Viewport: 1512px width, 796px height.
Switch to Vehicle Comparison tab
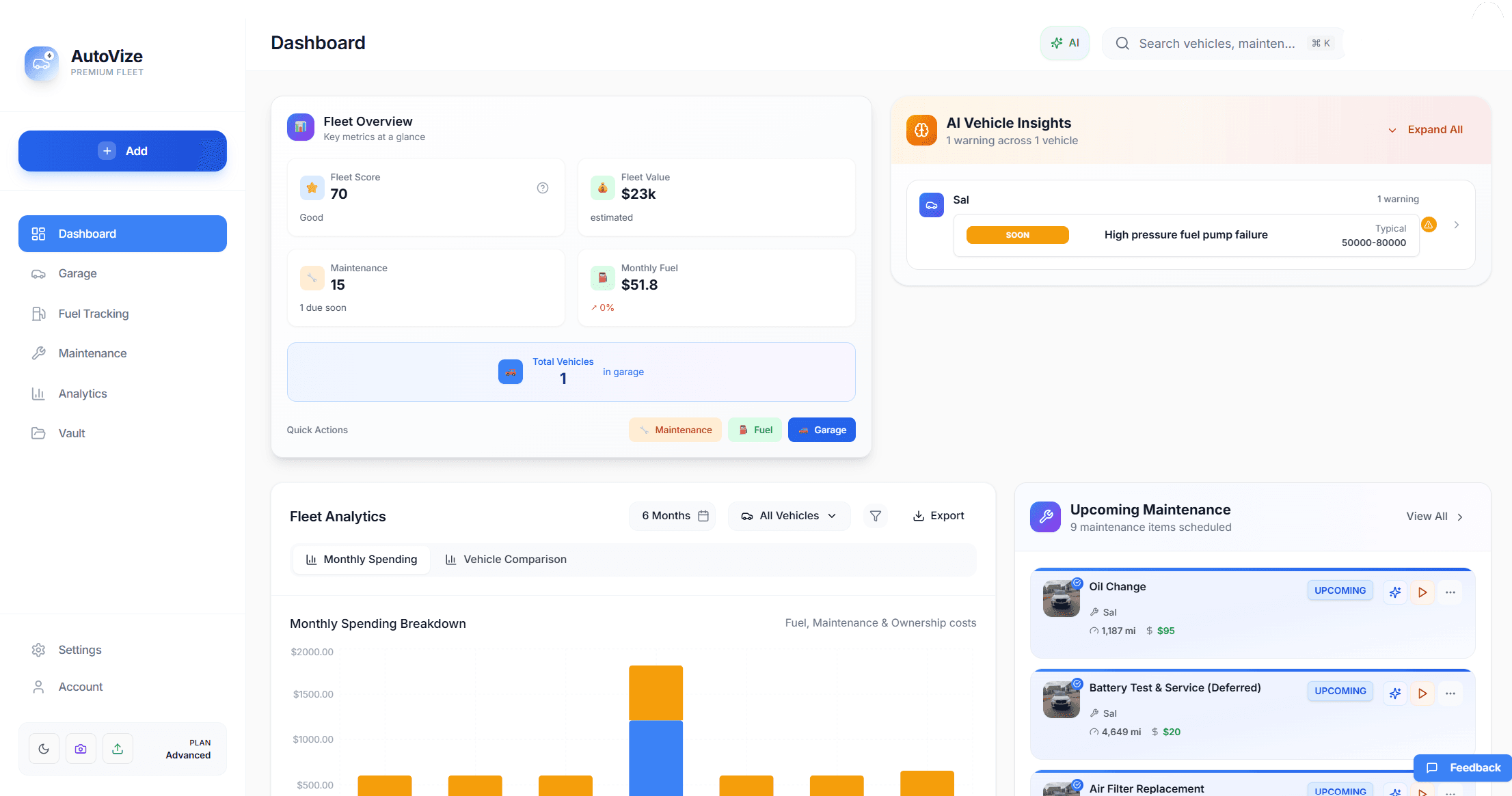click(506, 560)
